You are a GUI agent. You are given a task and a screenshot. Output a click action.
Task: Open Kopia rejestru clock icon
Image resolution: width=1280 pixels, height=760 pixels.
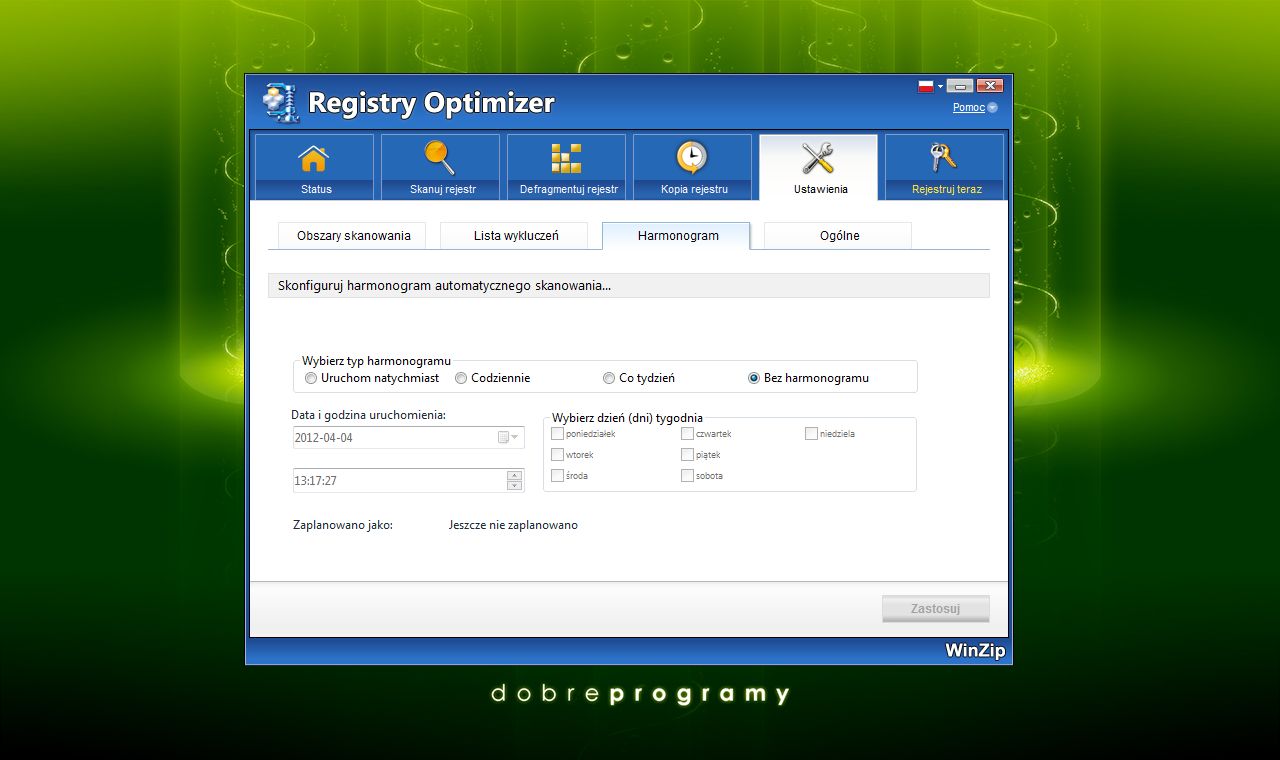click(692, 158)
